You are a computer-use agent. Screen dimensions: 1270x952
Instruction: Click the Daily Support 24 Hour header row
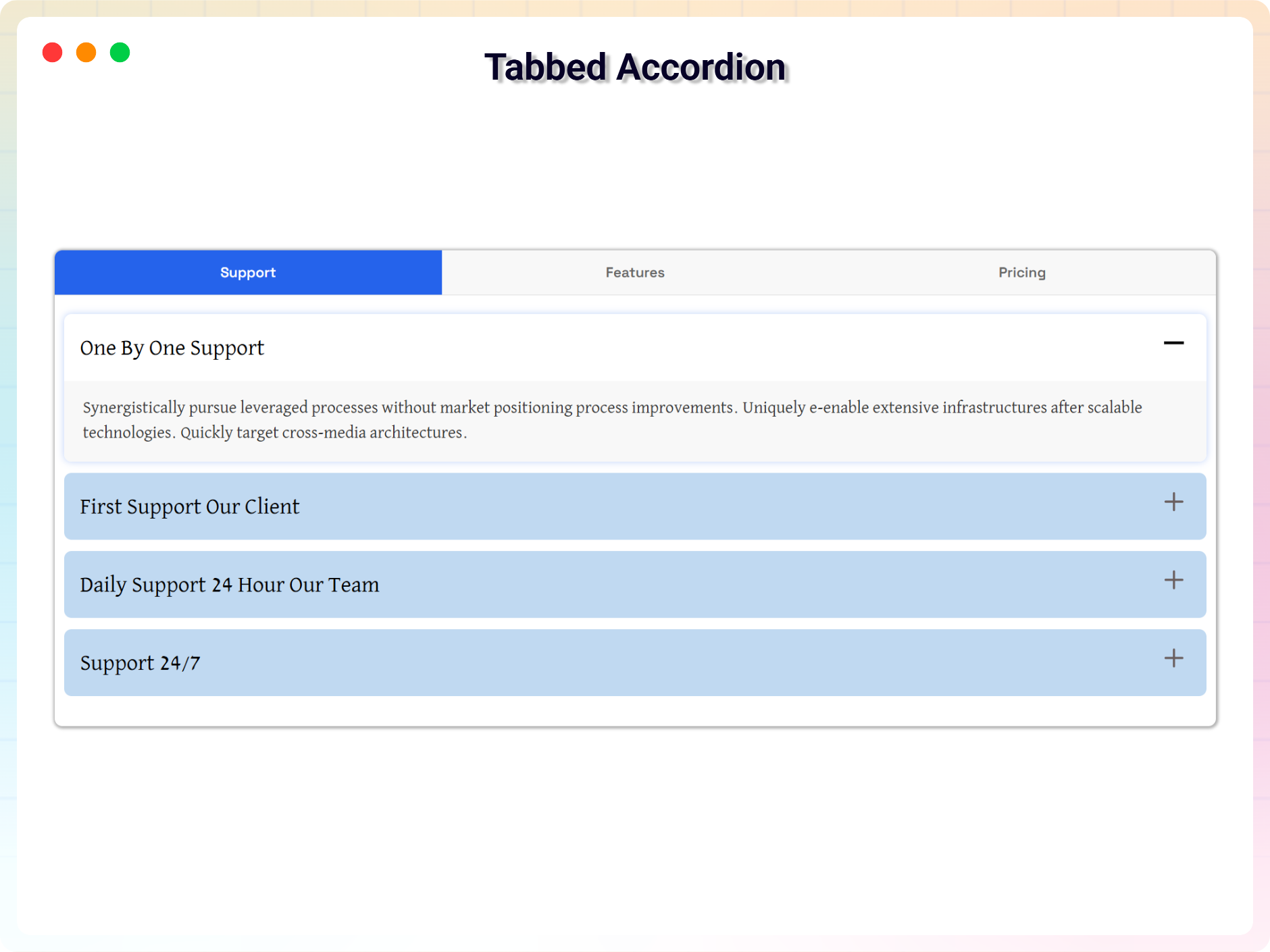(230, 585)
